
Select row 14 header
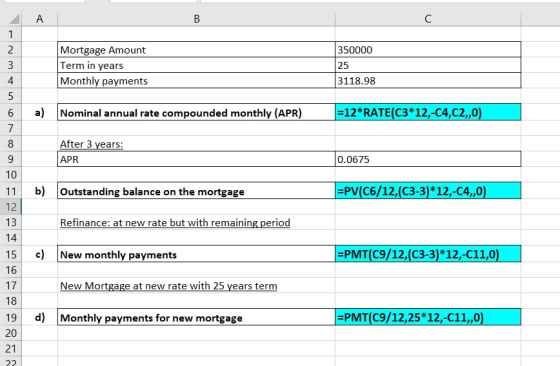pyautogui.click(x=11, y=238)
